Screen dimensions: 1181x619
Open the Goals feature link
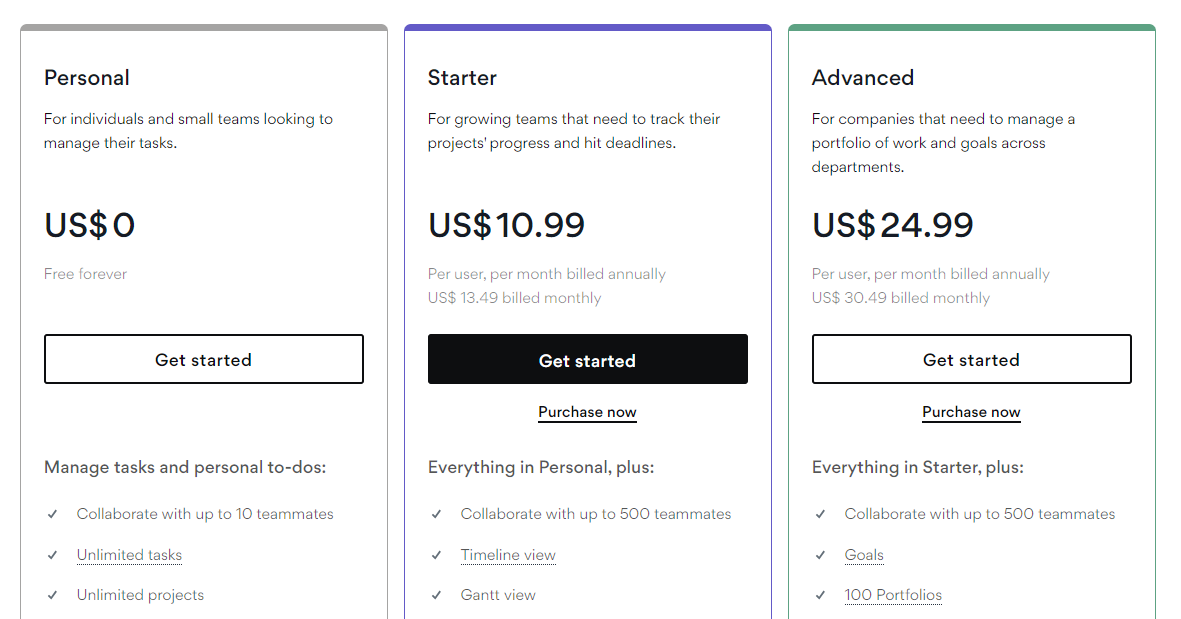pos(864,555)
